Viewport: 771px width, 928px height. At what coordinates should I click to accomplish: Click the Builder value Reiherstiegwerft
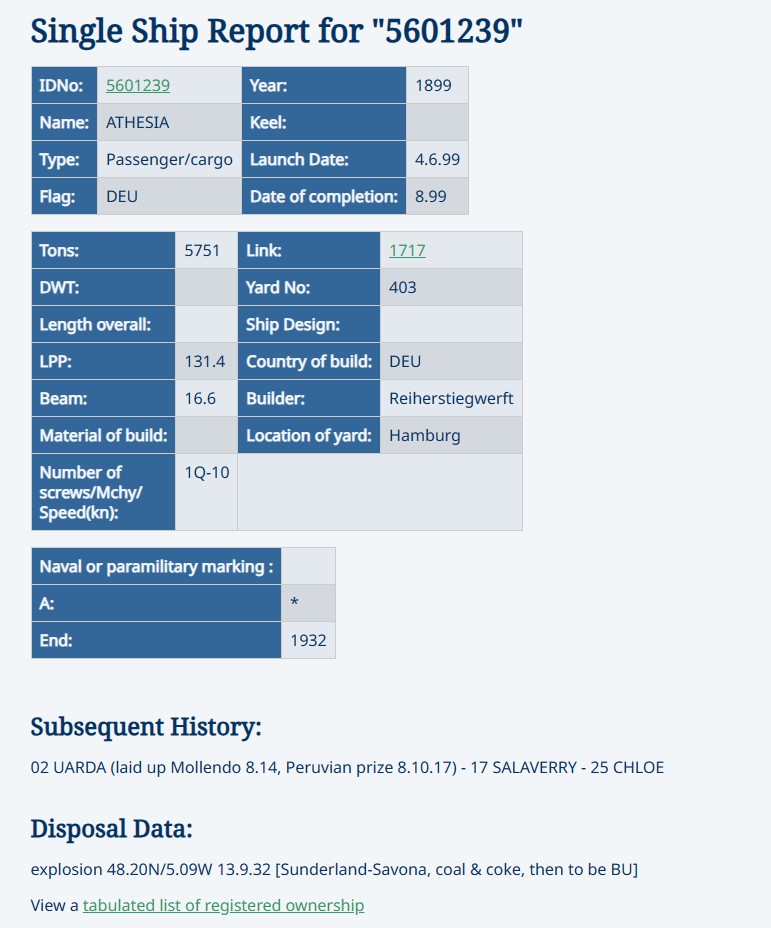[x=451, y=398]
